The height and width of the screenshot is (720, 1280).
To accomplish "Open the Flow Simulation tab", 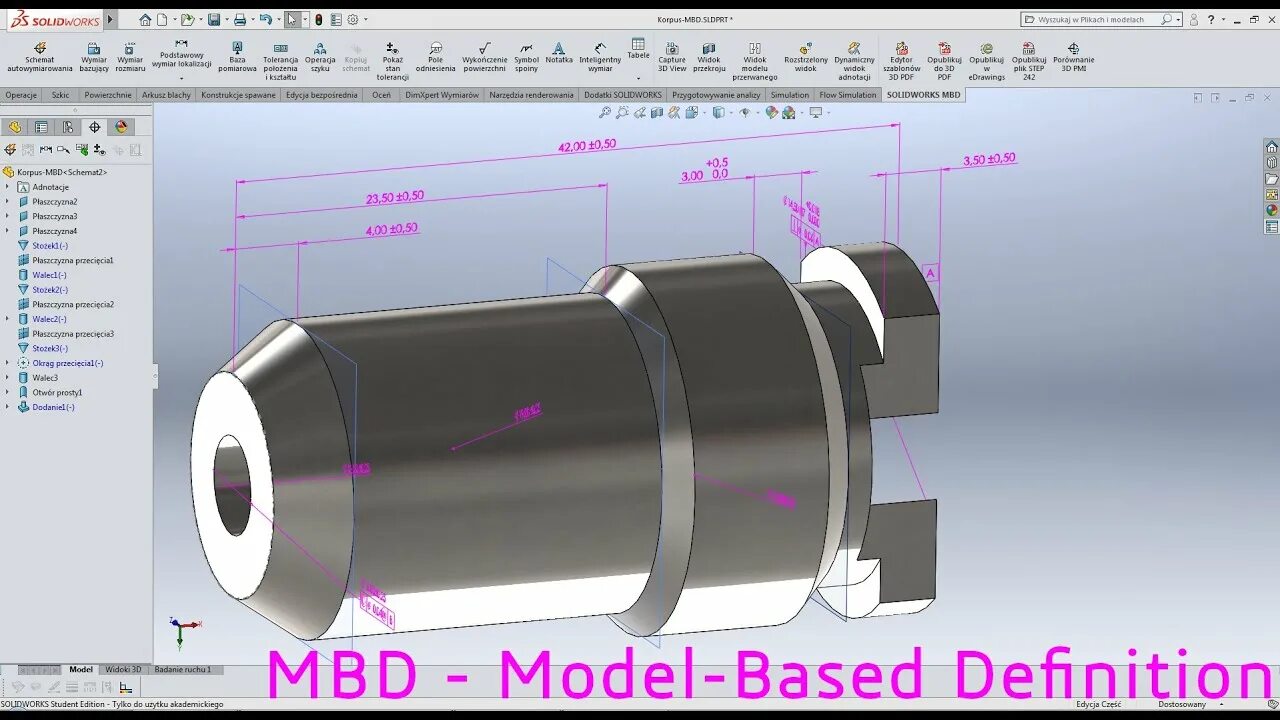I will click(x=848, y=95).
